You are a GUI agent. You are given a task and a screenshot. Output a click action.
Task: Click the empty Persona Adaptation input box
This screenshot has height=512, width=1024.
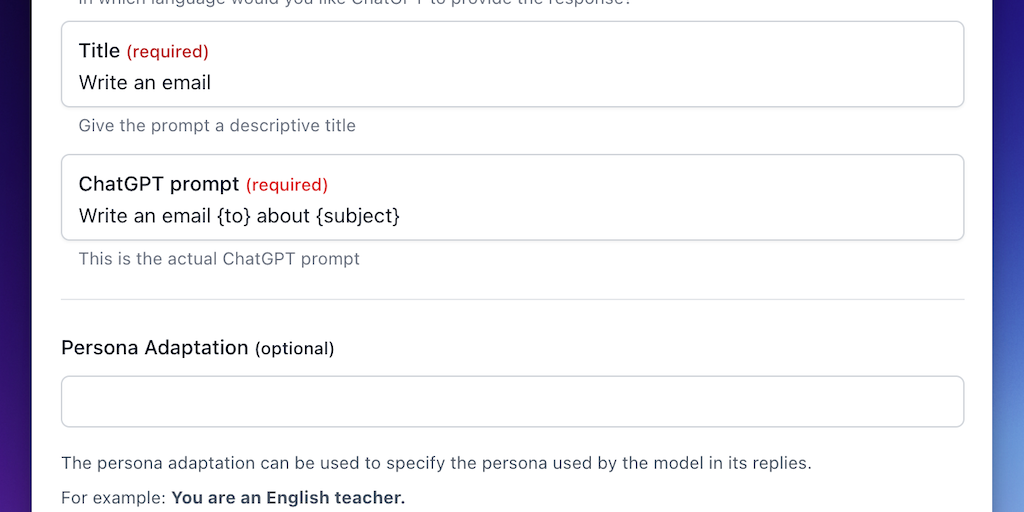[512, 402]
